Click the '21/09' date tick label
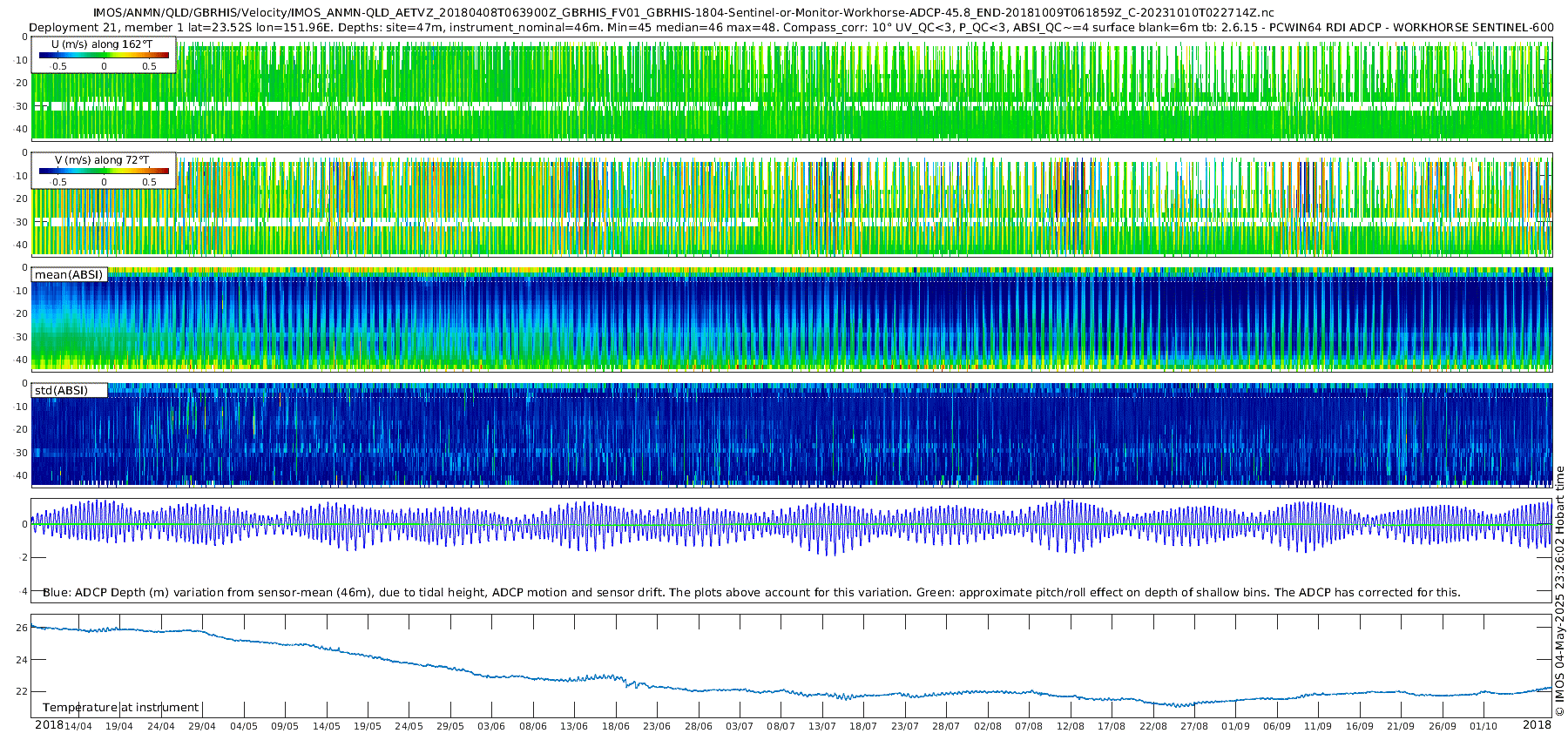The width and height of the screenshot is (1568, 740). tap(1402, 726)
